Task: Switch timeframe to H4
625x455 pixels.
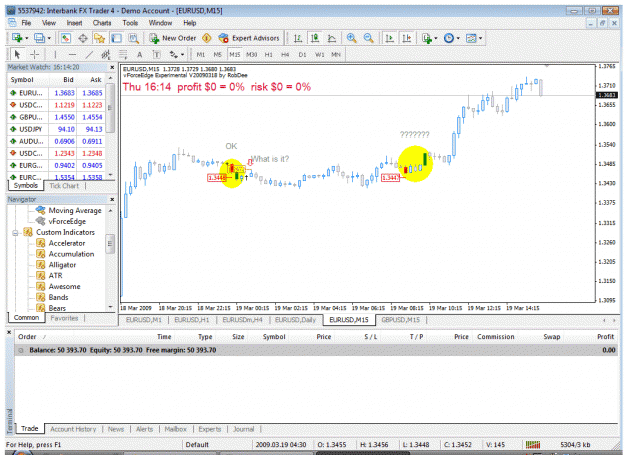Action: 285,55
